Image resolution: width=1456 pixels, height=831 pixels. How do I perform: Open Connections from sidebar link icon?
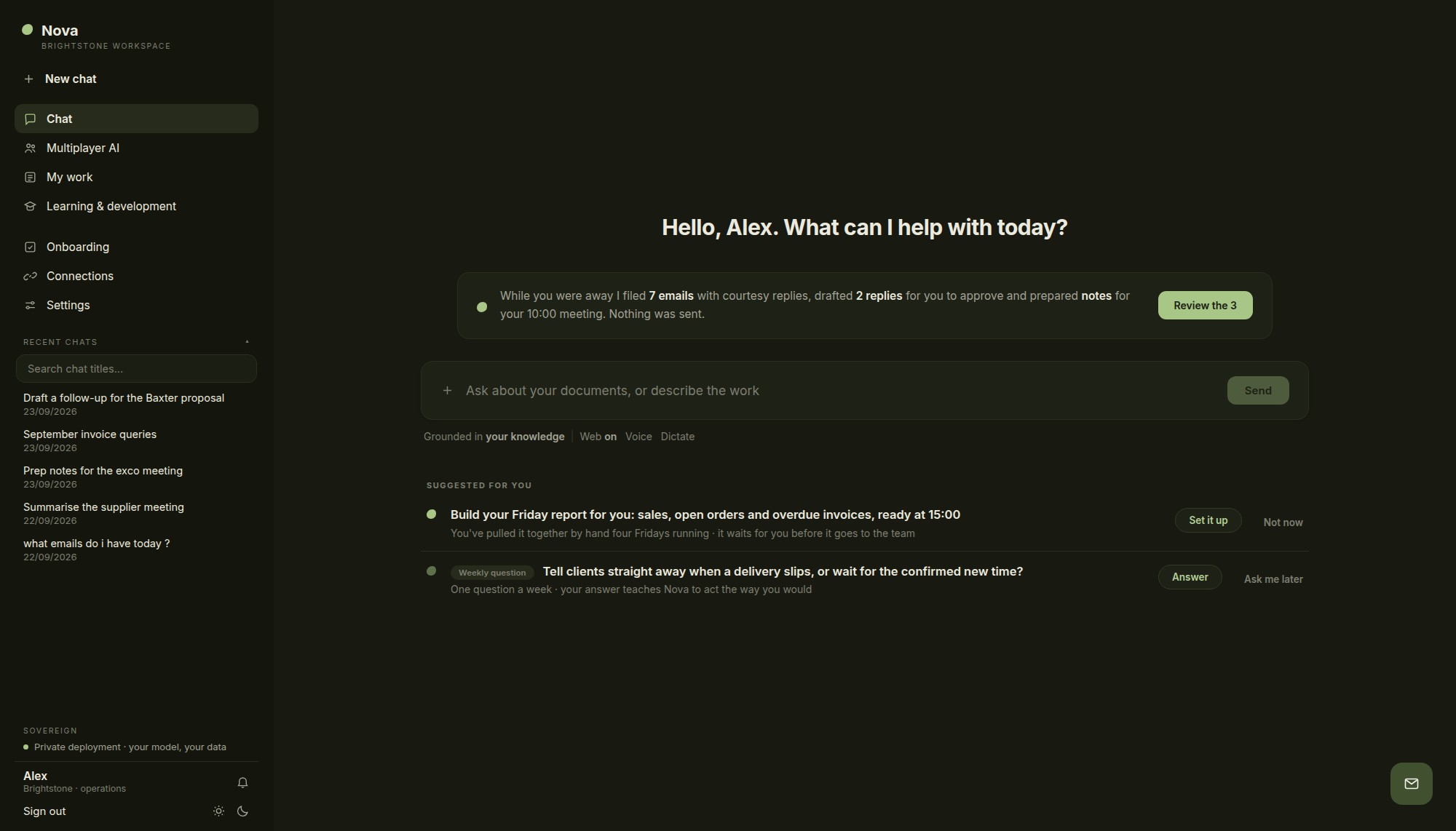30,277
